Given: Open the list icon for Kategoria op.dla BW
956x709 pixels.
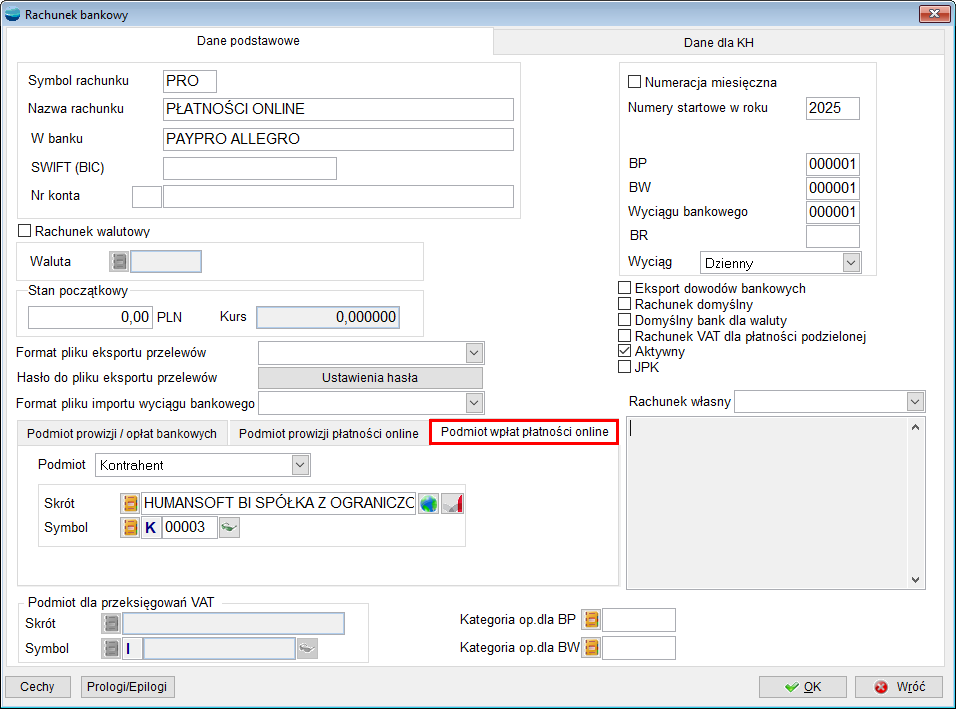Looking at the screenshot, I should pos(591,648).
